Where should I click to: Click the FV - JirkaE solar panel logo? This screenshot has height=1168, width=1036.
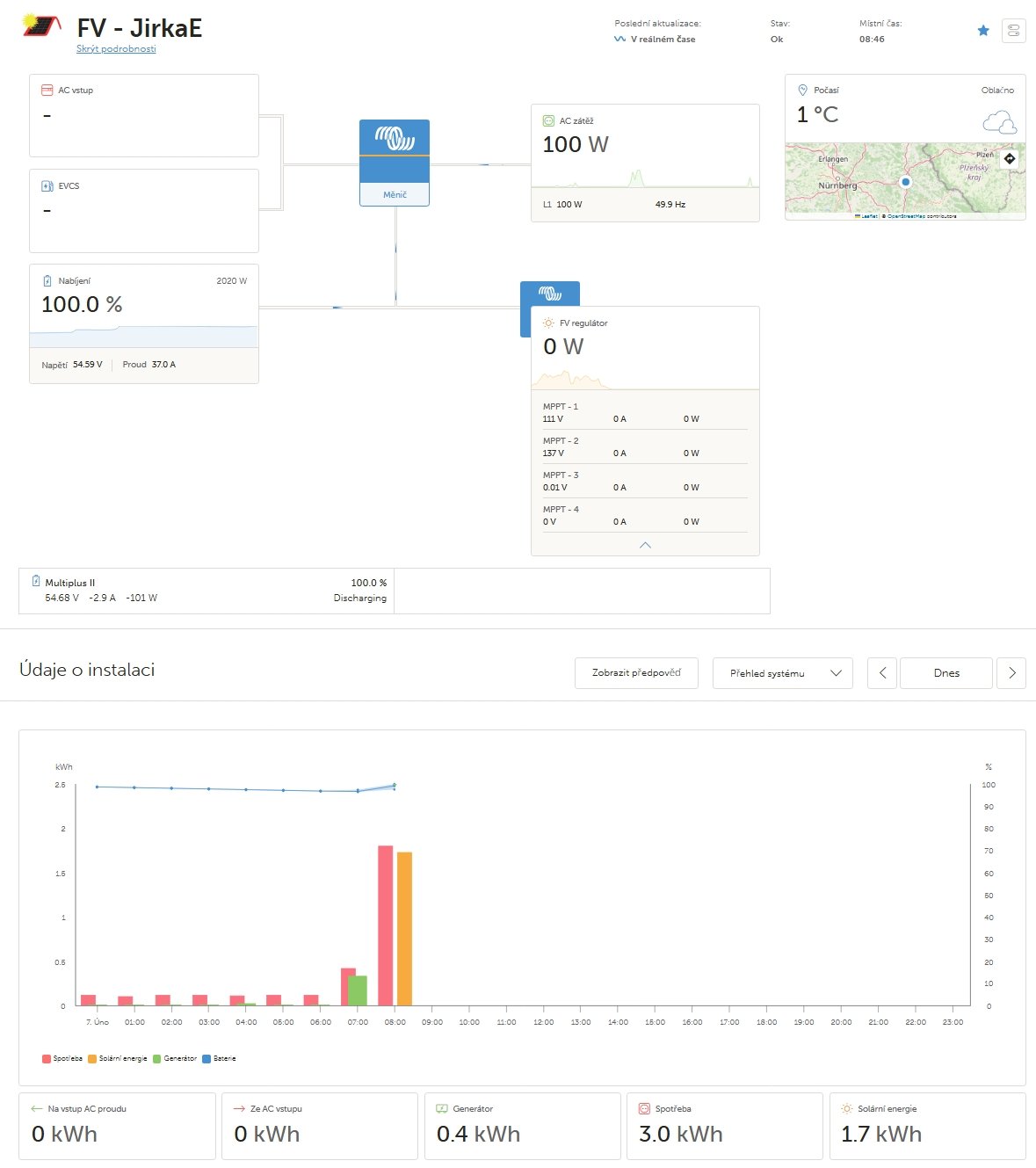coord(41,26)
